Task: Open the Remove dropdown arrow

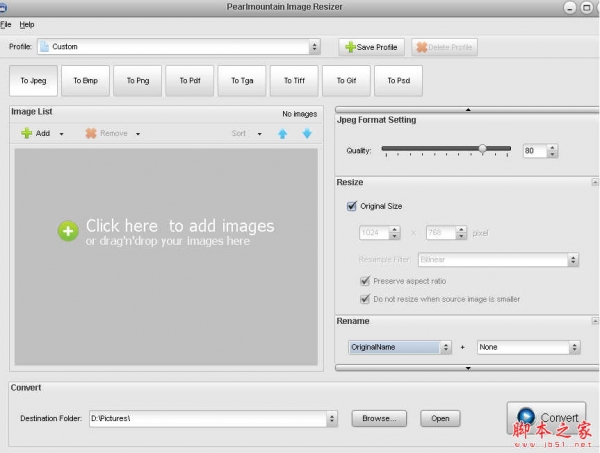Action: (138, 134)
